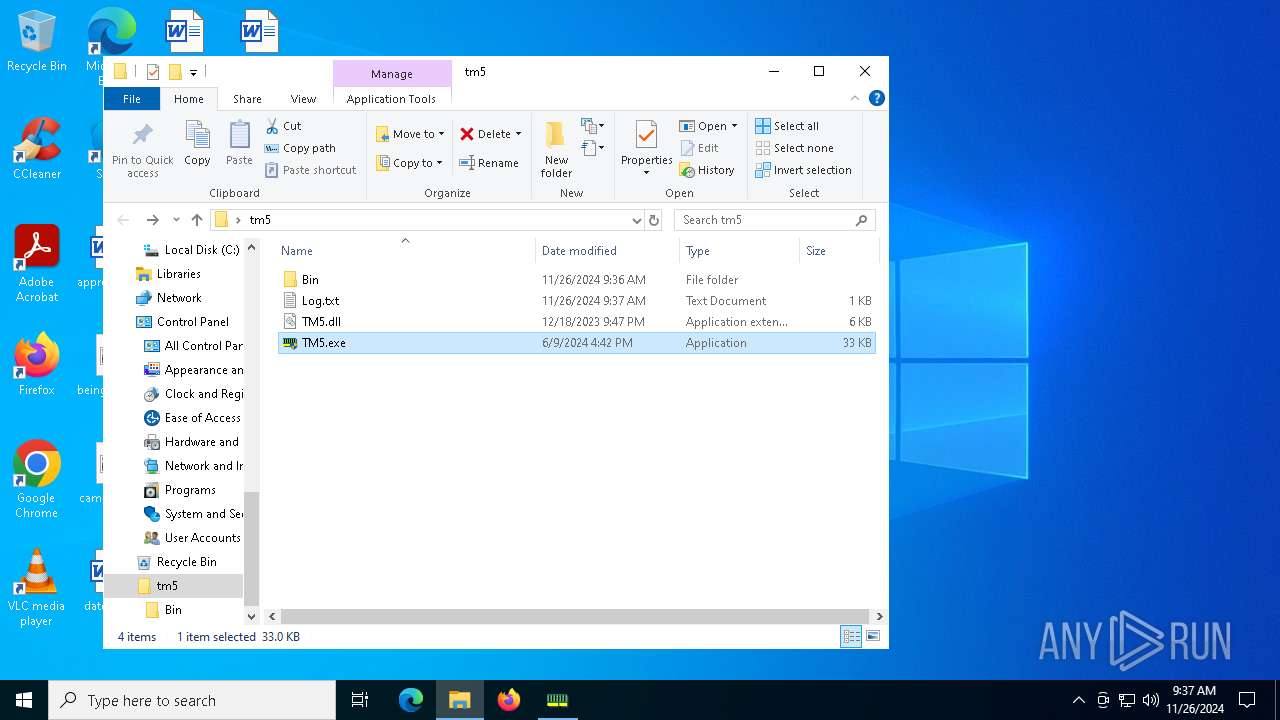Click Pin to Quick access icon
The width and height of the screenshot is (1280, 720).
click(143, 135)
